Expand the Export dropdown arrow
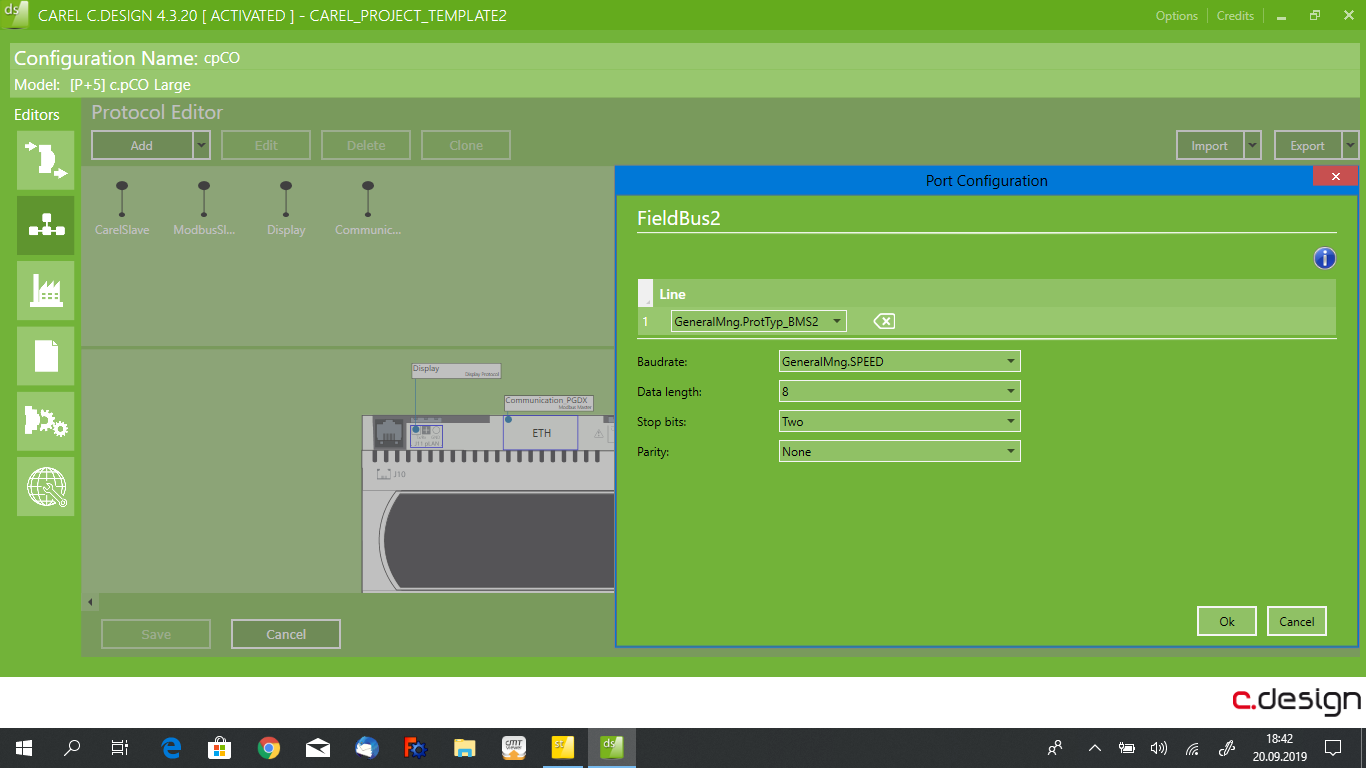This screenshot has width=1366, height=768. (1351, 145)
